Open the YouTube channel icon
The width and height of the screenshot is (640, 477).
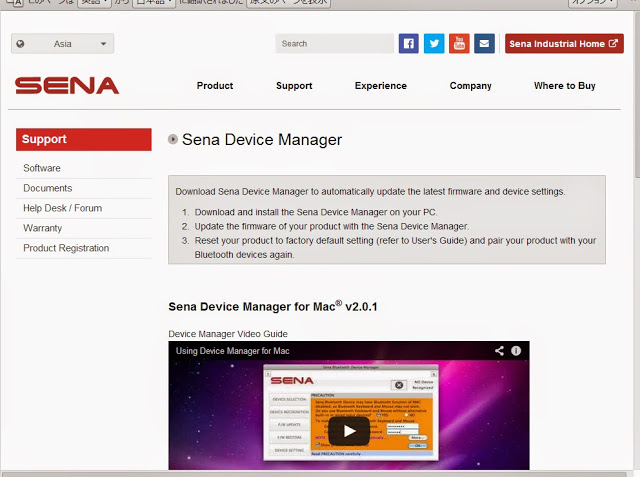pos(459,43)
